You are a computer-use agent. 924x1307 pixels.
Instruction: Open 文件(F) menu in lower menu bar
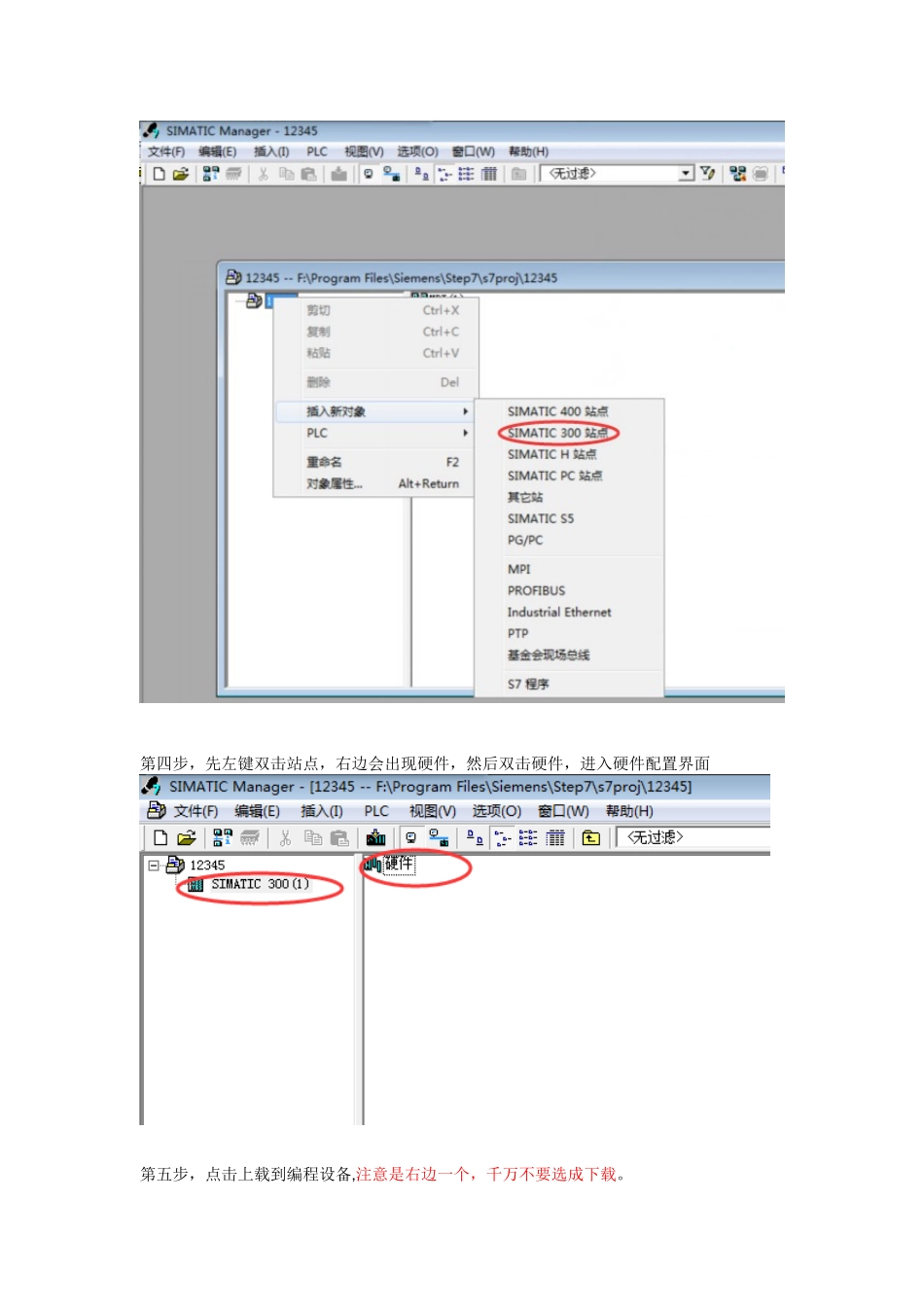tap(195, 811)
